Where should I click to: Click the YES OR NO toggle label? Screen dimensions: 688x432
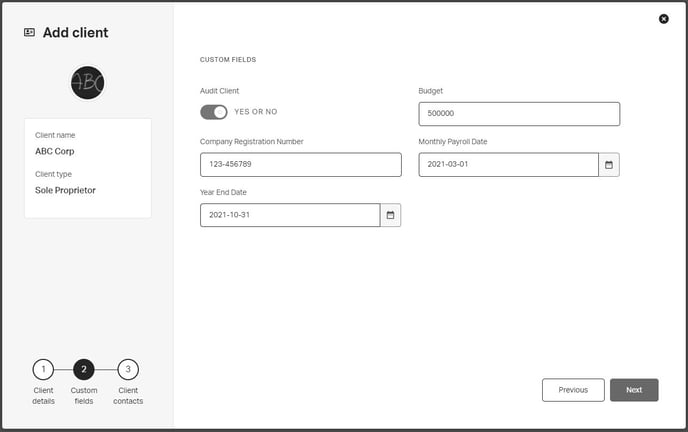256,112
